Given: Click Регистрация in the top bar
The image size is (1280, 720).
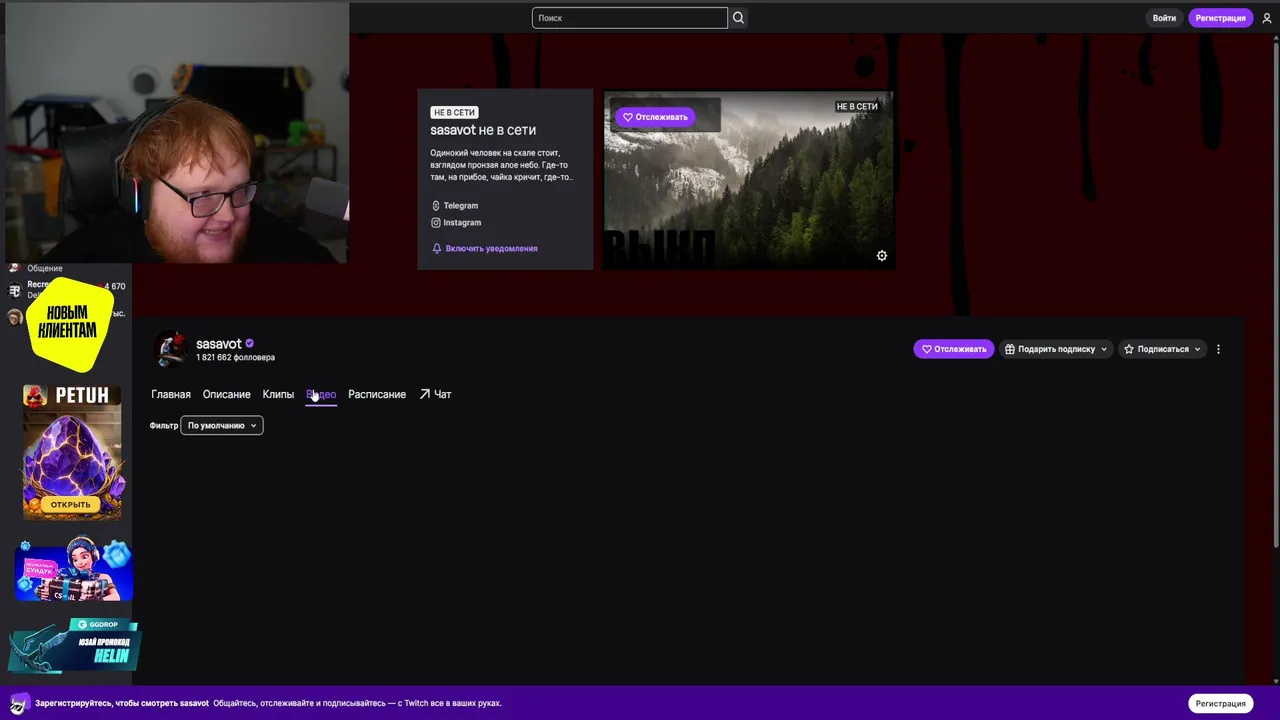Looking at the screenshot, I should (x=1220, y=18).
